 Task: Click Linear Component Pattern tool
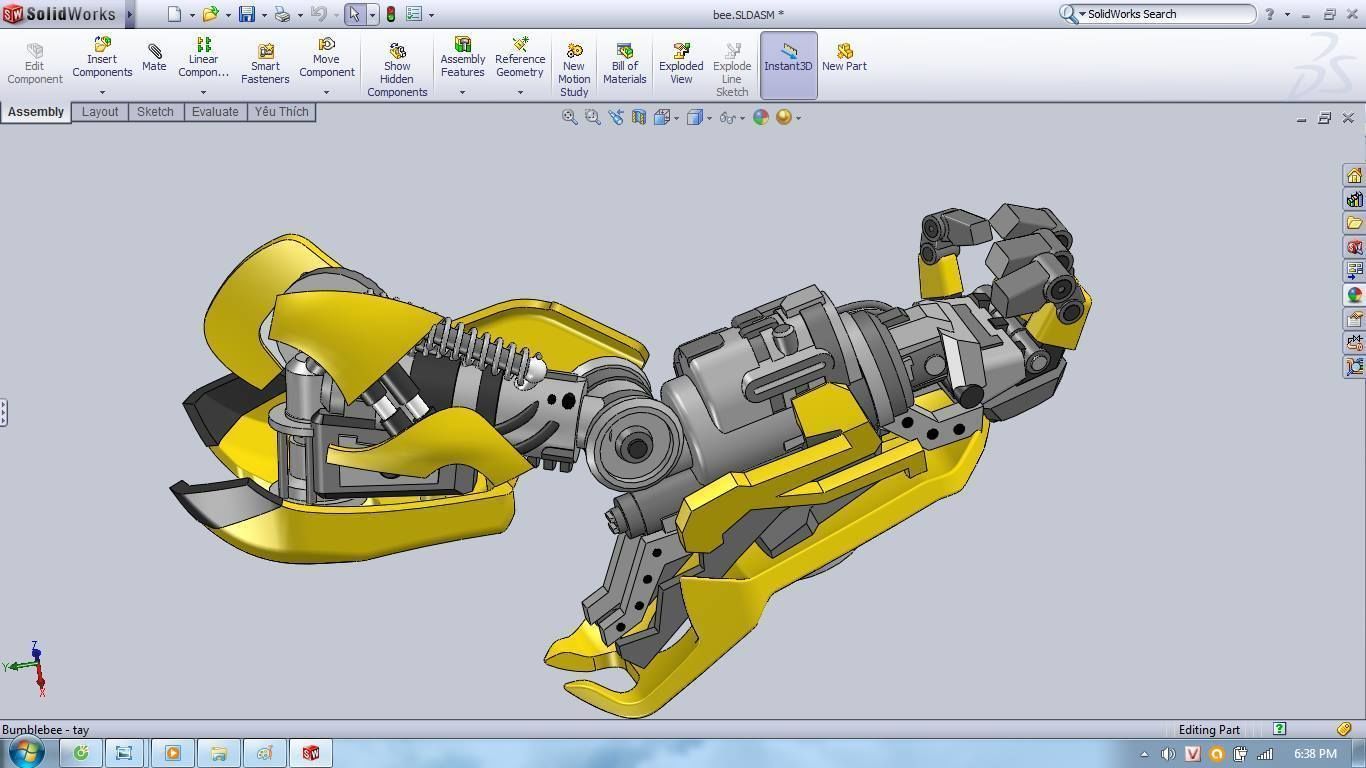(x=203, y=58)
